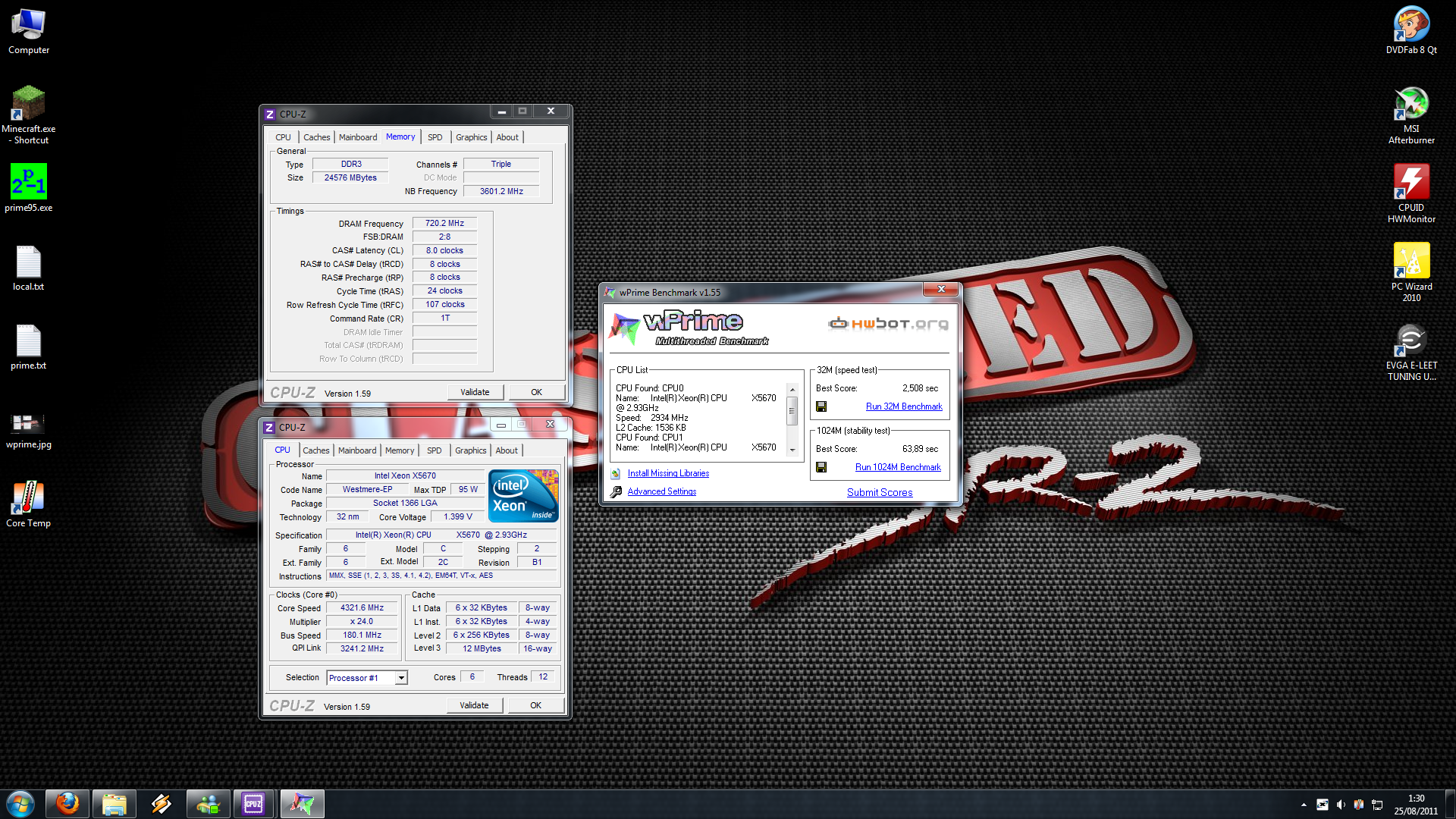Open Windows Live Messenger taskbar icon
Screen dimensions: 1456x819
[208, 804]
